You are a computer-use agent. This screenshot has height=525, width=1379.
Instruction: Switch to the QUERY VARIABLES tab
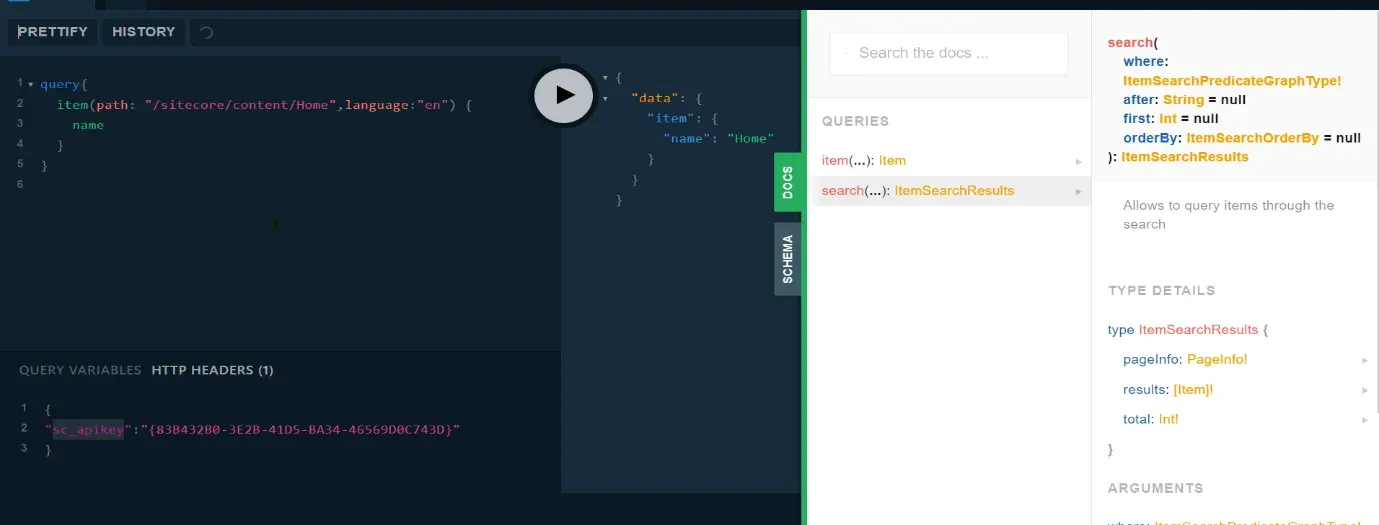[80, 370]
